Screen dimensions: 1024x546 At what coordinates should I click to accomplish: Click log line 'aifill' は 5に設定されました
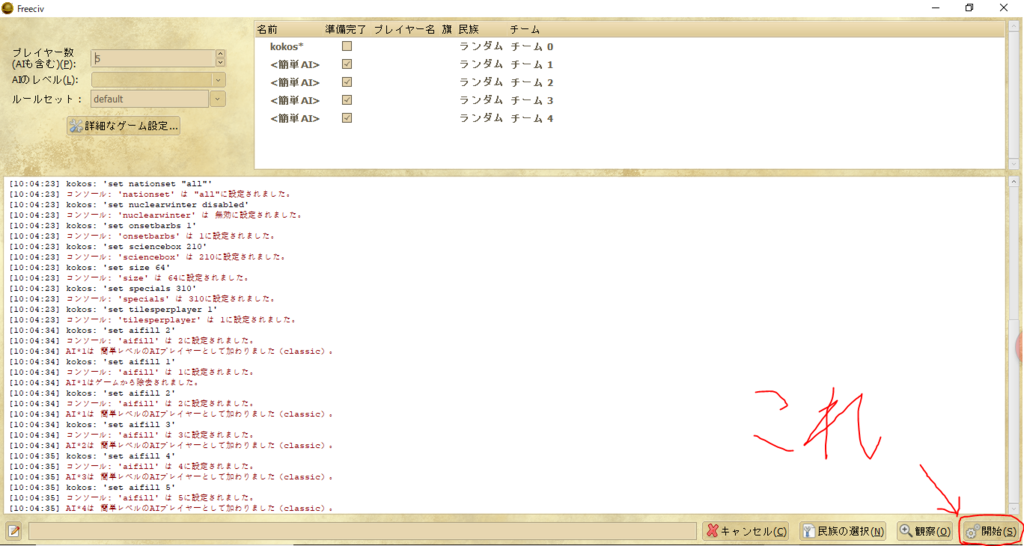[x=131, y=498]
